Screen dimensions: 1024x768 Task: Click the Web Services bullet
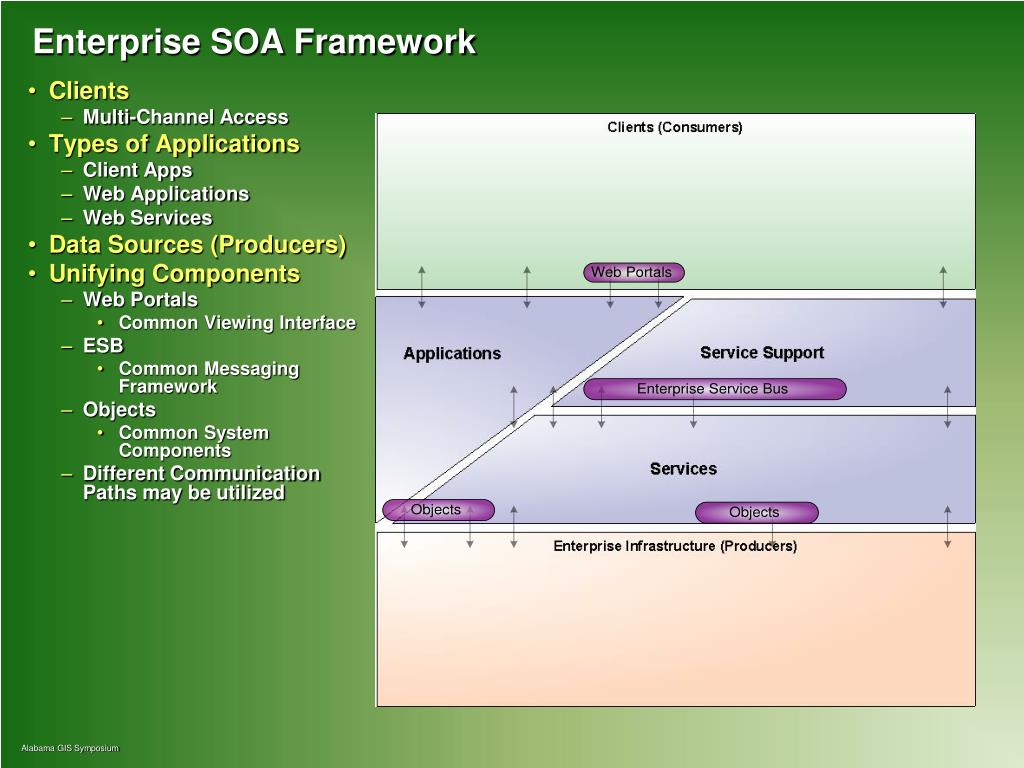pos(148,217)
